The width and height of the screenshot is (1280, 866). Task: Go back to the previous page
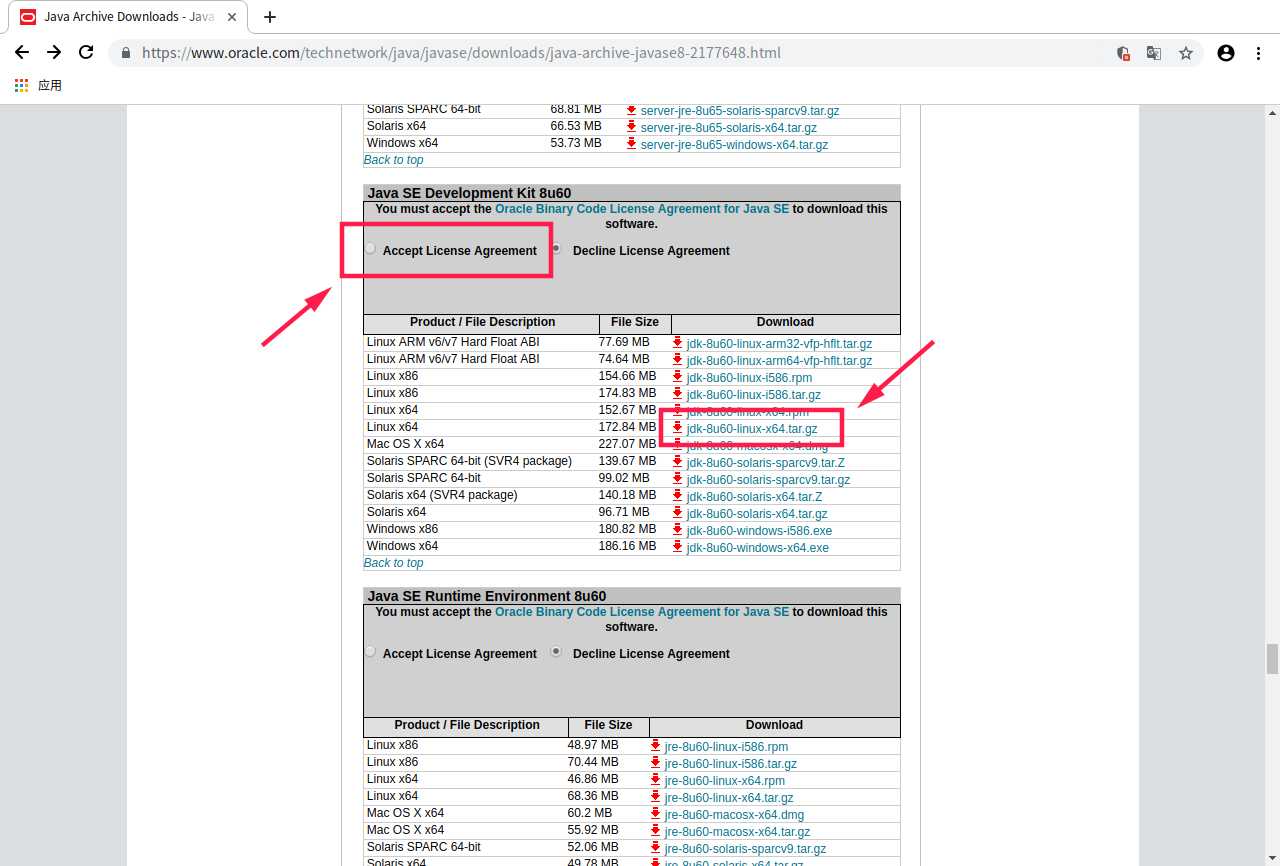pos(22,53)
